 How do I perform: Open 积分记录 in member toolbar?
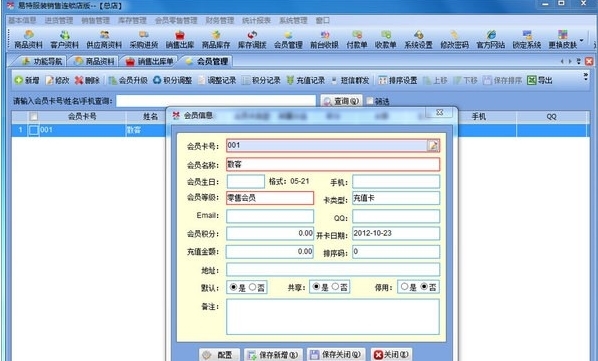coord(262,80)
